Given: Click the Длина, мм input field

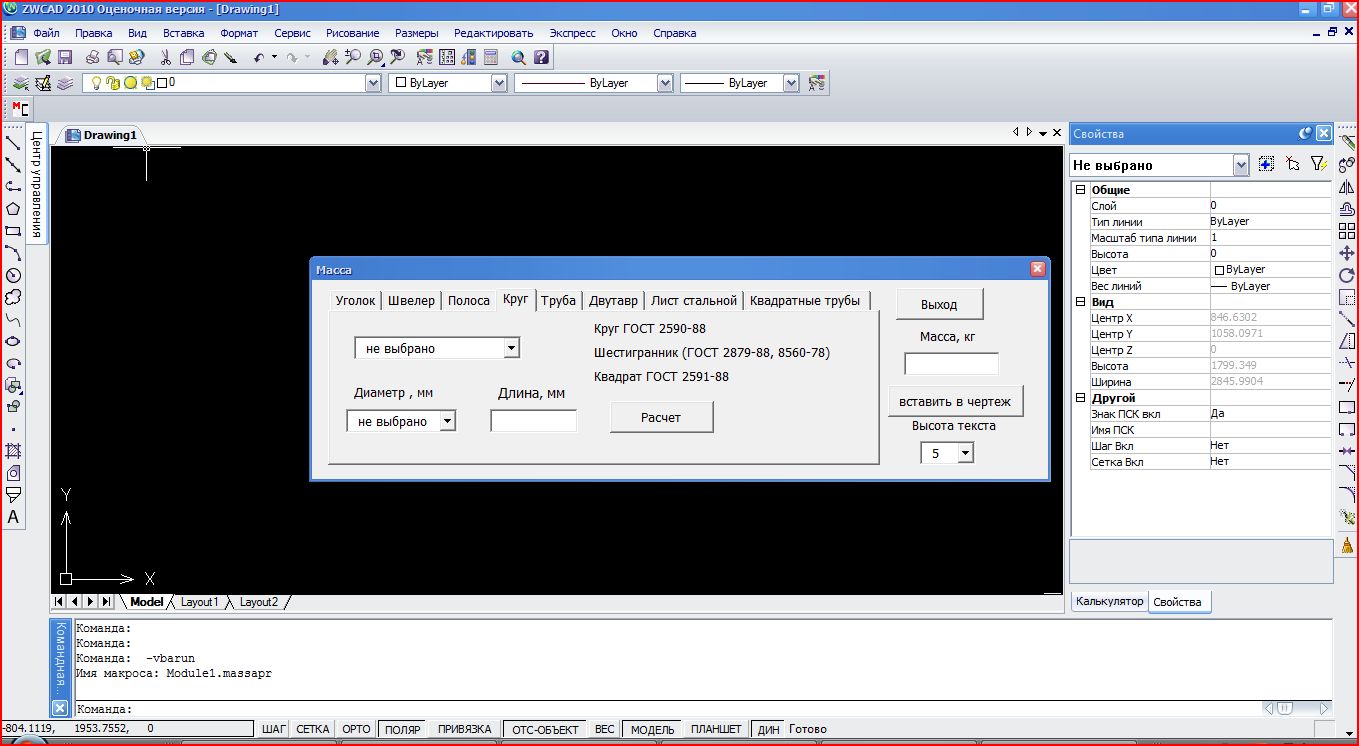Looking at the screenshot, I should pos(533,421).
